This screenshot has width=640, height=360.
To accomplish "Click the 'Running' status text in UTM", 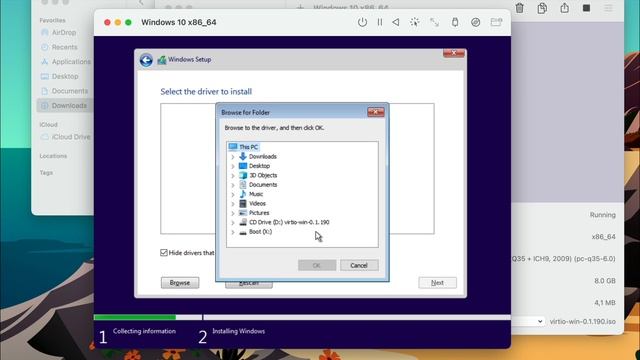I will 602,215.
